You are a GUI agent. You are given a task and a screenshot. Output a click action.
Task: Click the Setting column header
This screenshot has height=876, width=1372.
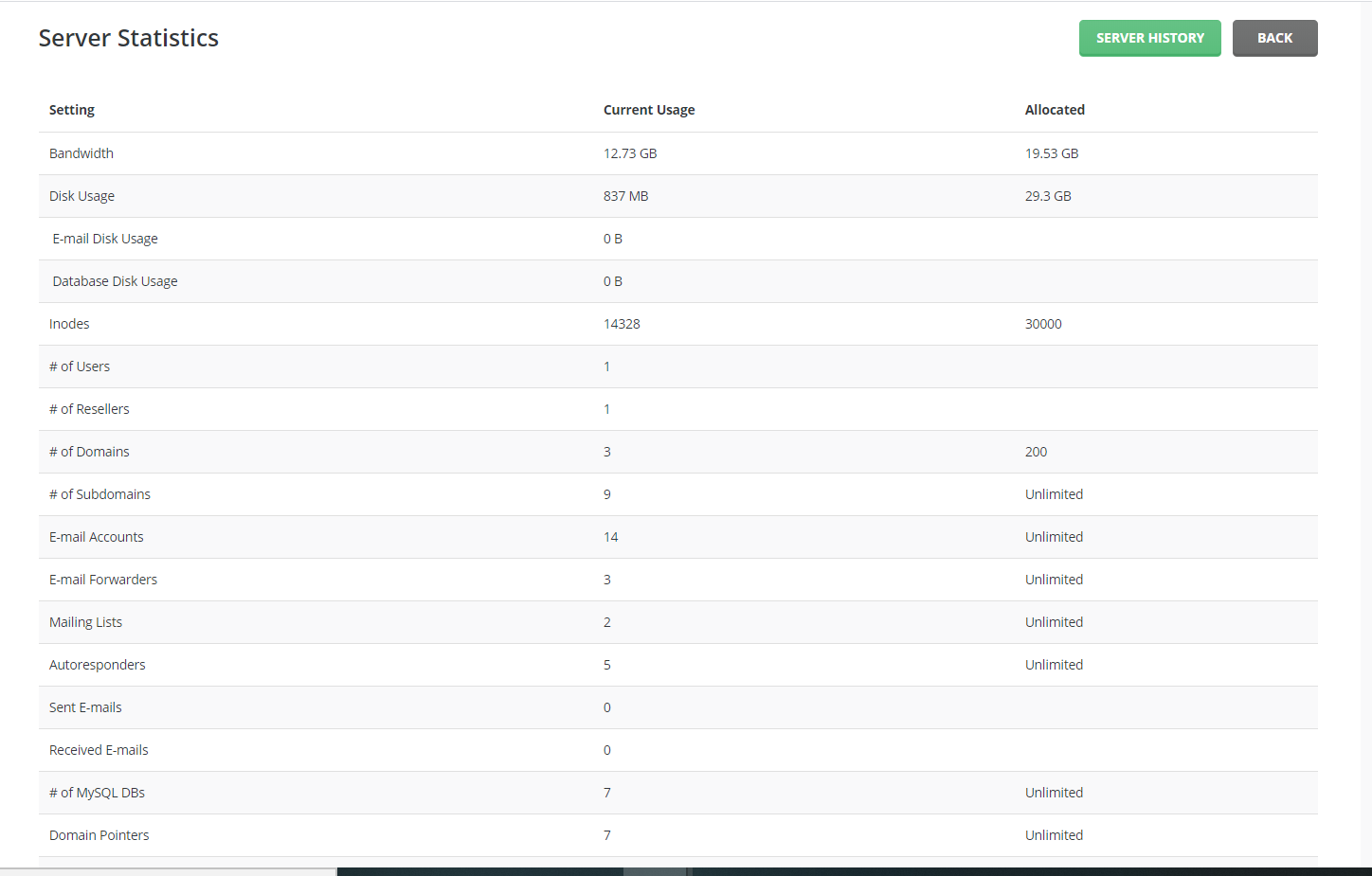72,110
